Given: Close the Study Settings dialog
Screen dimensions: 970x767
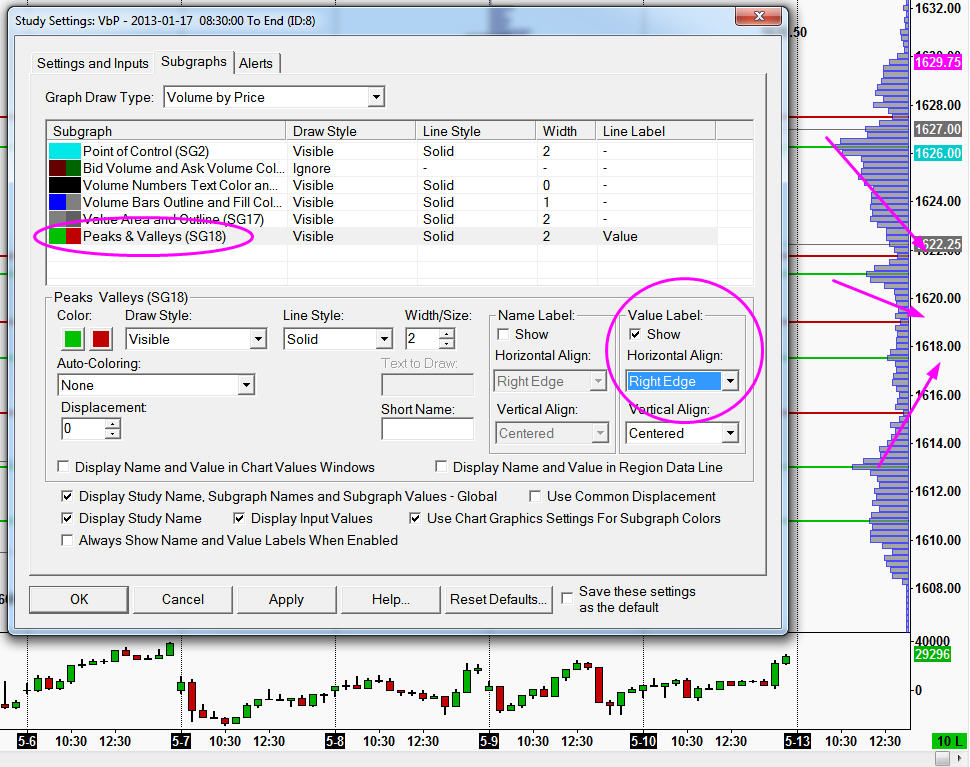Looking at the screenshot, I should point(760,16).
